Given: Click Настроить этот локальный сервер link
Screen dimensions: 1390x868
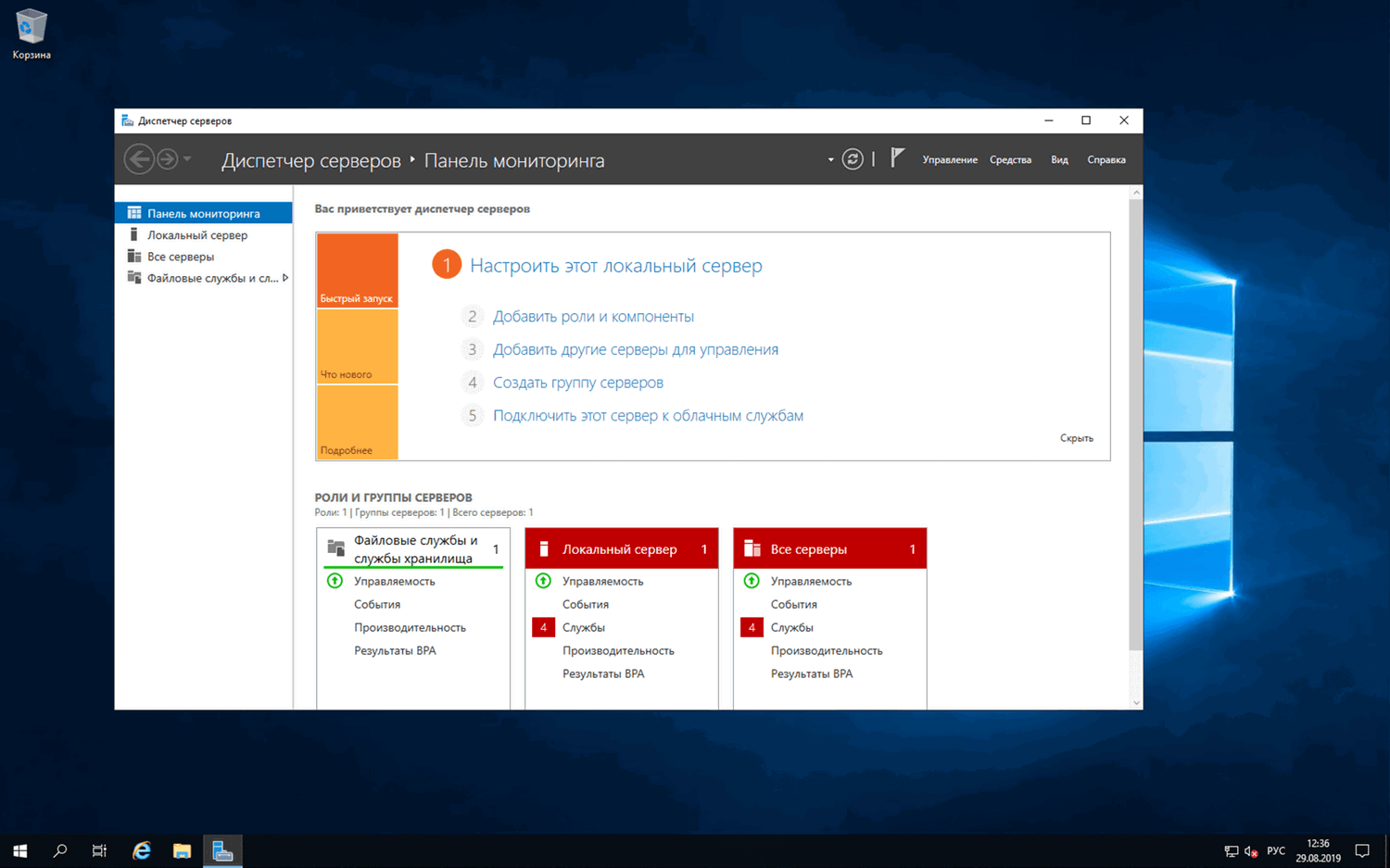Looking at the screenshot, I should [616, 266].
